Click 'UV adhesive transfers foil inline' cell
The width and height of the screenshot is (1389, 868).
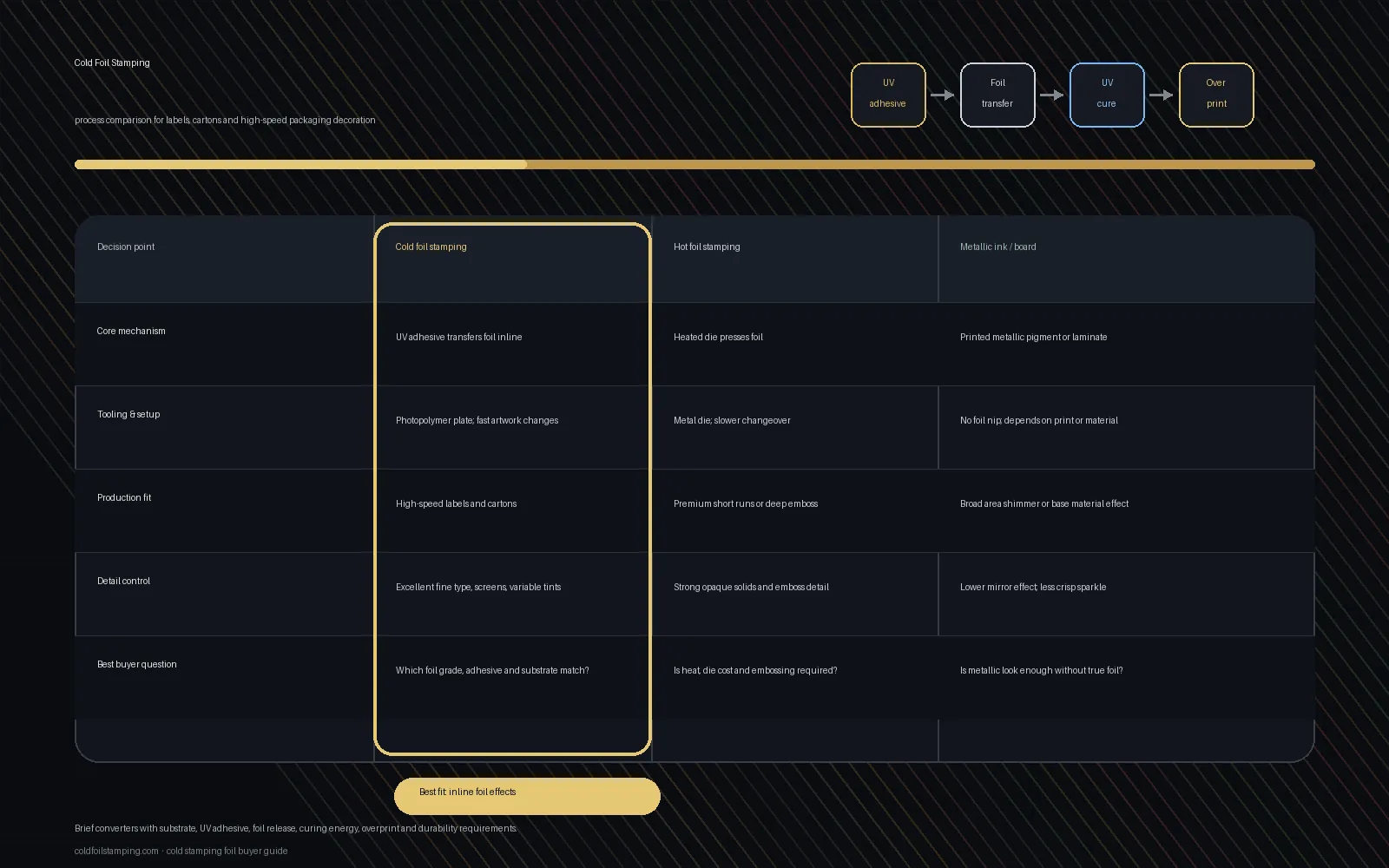point(458,337)
